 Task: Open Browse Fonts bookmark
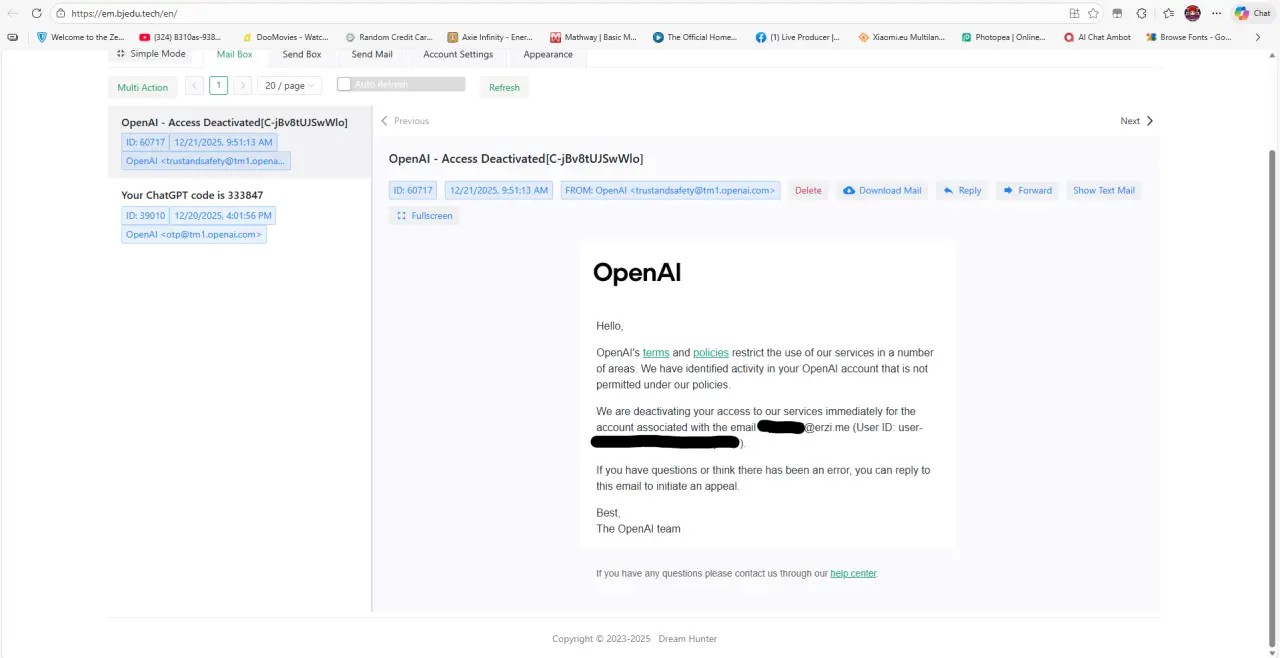point(1190,37)
